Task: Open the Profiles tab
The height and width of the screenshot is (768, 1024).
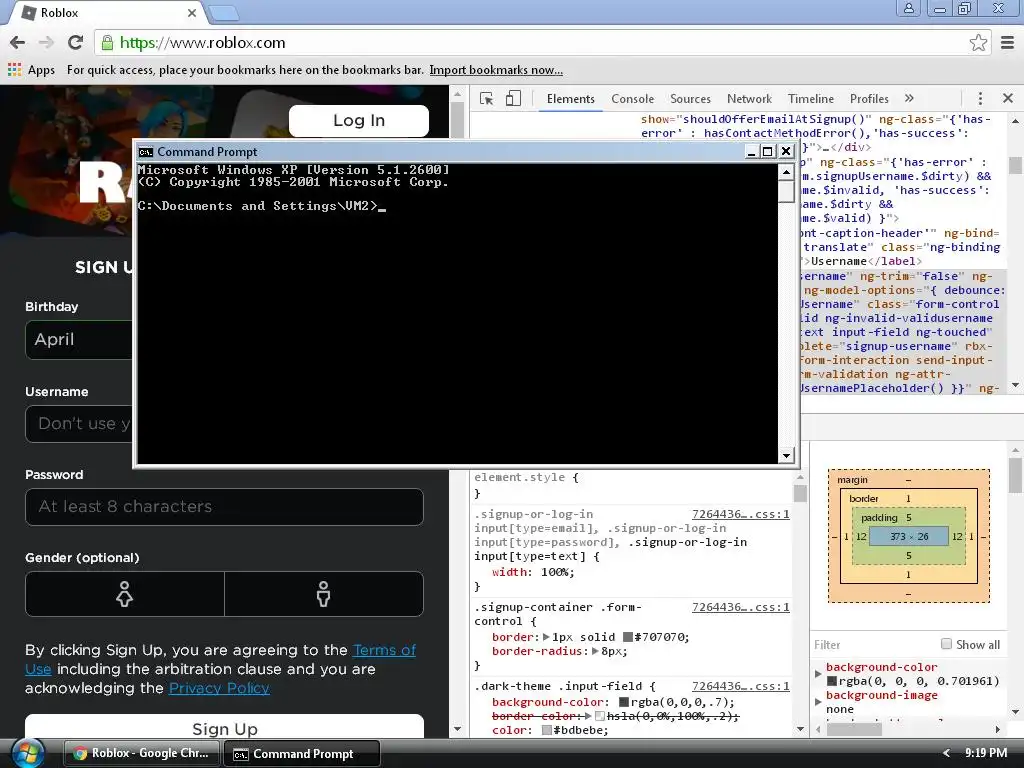Action: coord(869,99)
